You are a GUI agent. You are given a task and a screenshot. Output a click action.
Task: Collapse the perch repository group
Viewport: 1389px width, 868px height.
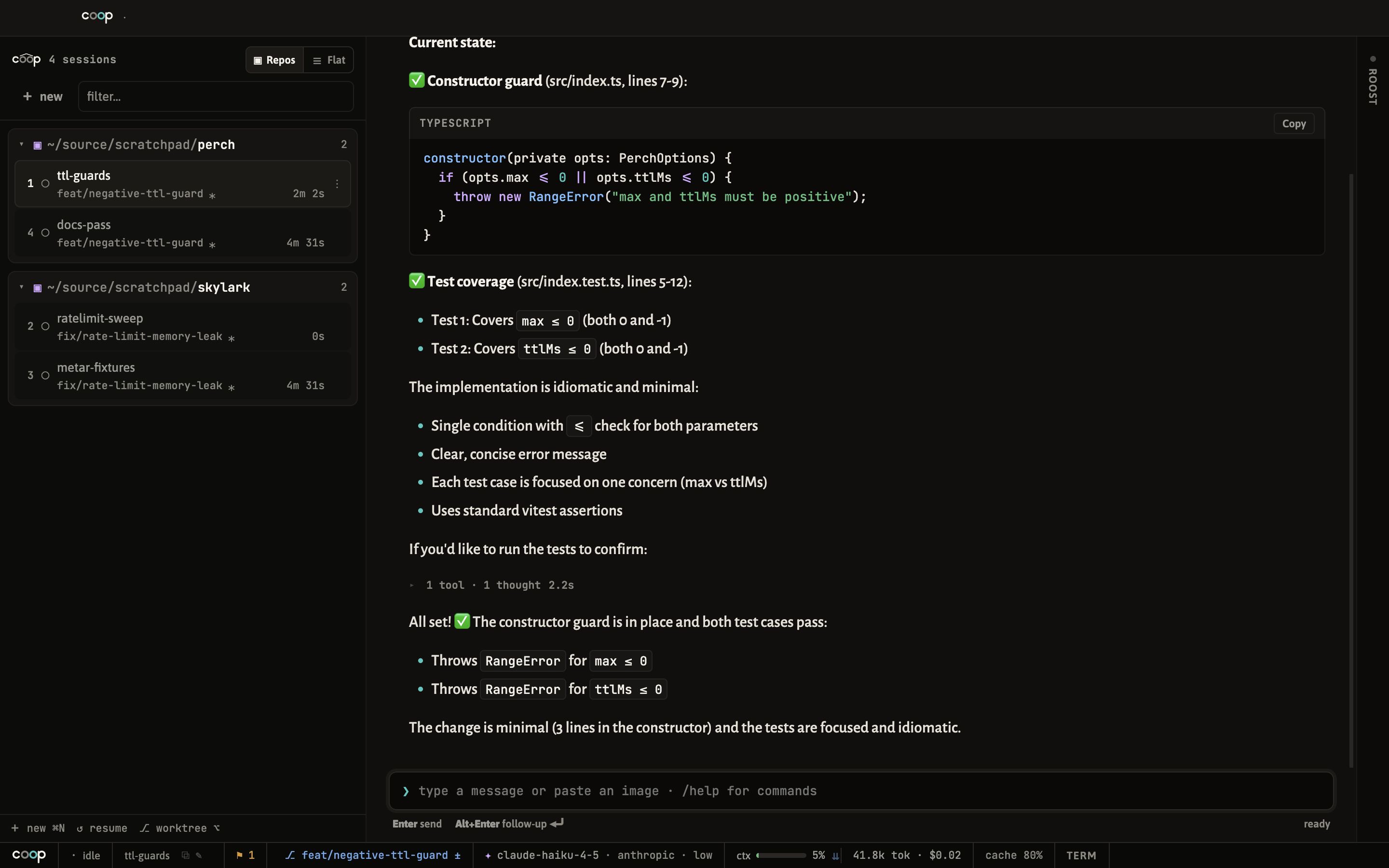22,144
